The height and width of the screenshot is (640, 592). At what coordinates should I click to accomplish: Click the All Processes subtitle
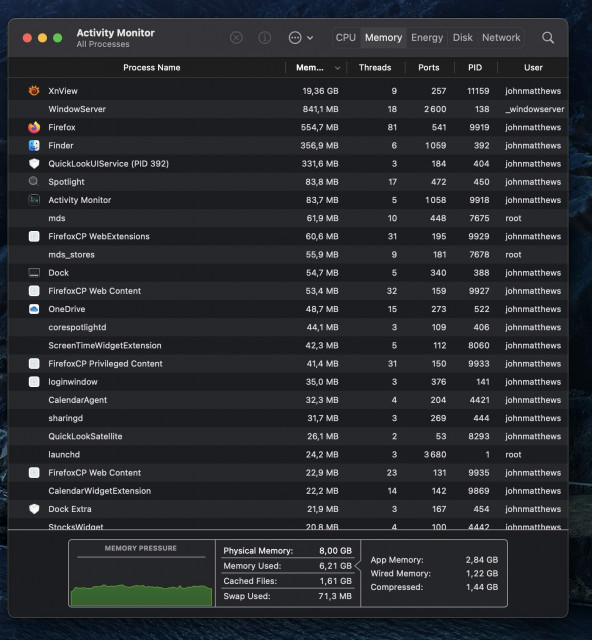[x=103, y=44]
